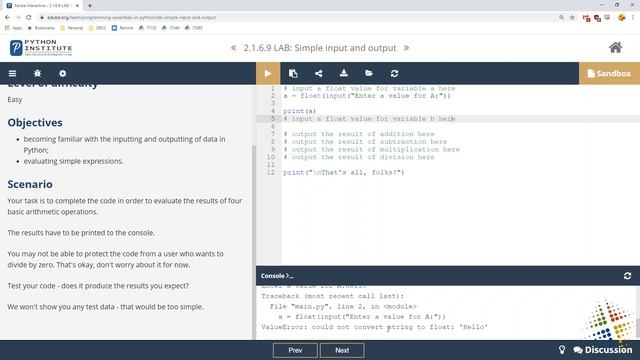This screenshot has width=640, height=360.
Task: Click the share code icon
Action: pyautogui.click(x=318, y=73)
